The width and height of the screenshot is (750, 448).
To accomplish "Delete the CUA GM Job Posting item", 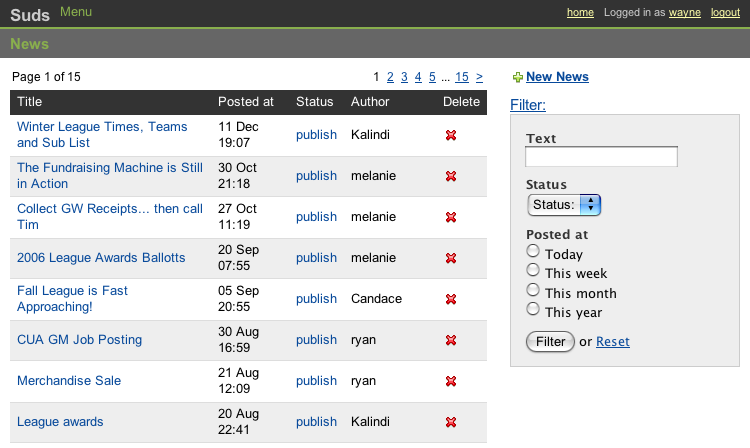I will pos(451,340).
